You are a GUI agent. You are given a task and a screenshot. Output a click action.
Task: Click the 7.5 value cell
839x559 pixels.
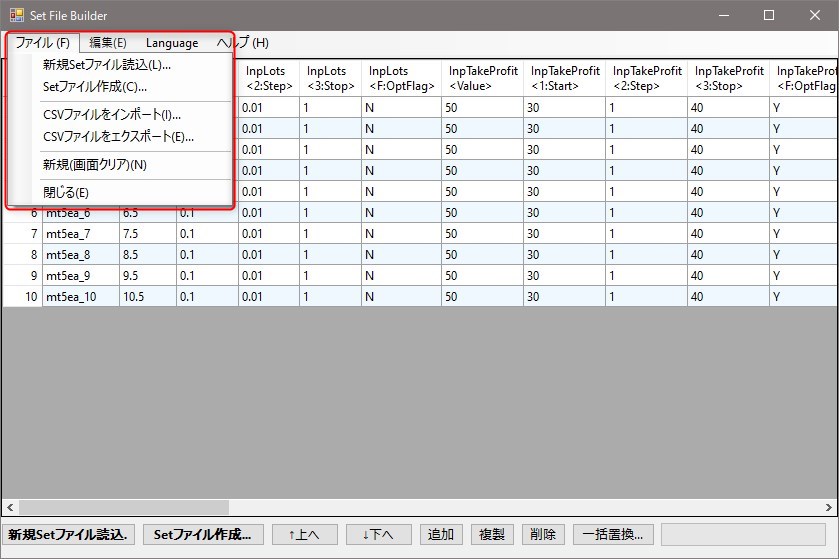click(x=148, y=234)
